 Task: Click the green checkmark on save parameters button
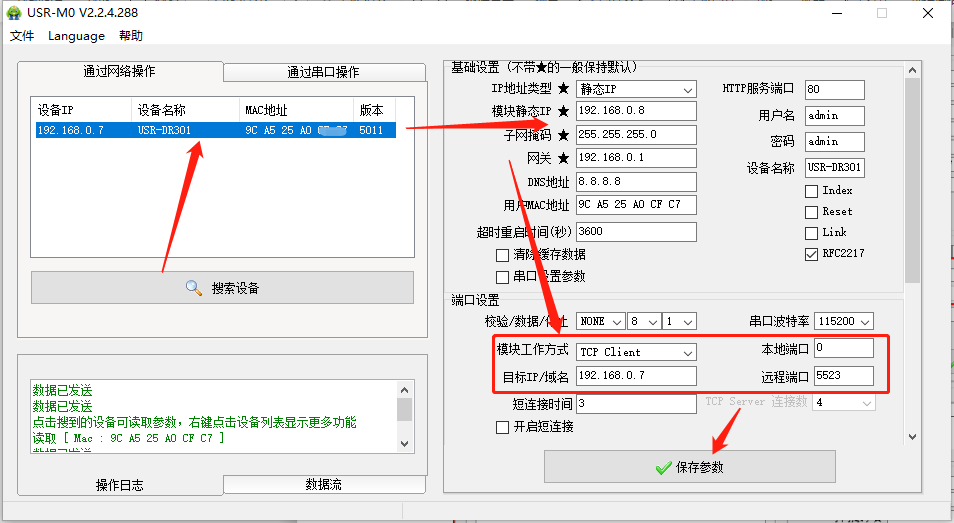click(x=662, y=467)
